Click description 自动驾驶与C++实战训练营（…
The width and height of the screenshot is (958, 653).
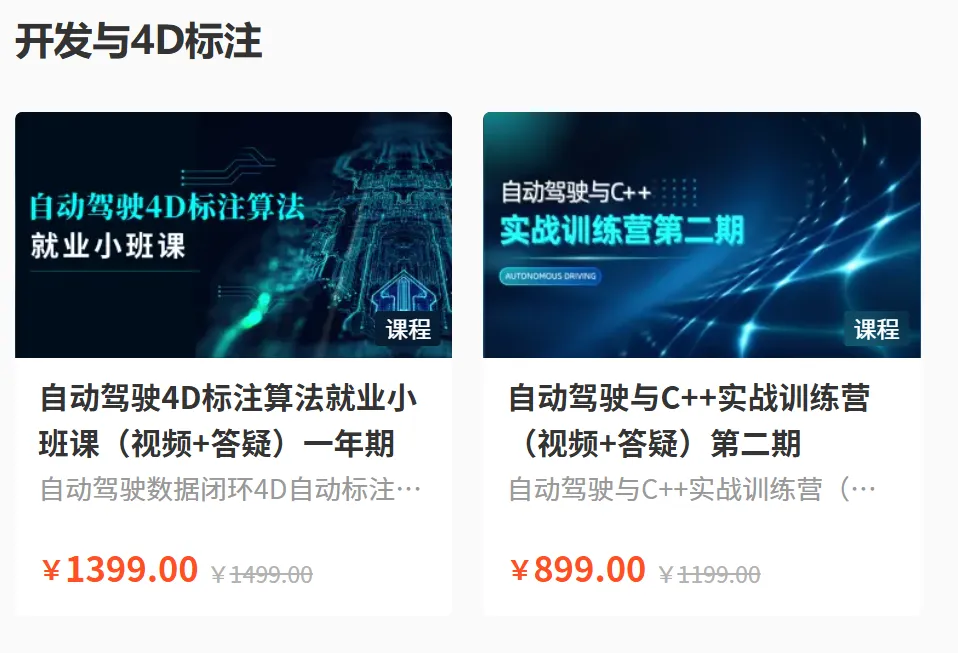pyautogui.click(x=692, y=489)
